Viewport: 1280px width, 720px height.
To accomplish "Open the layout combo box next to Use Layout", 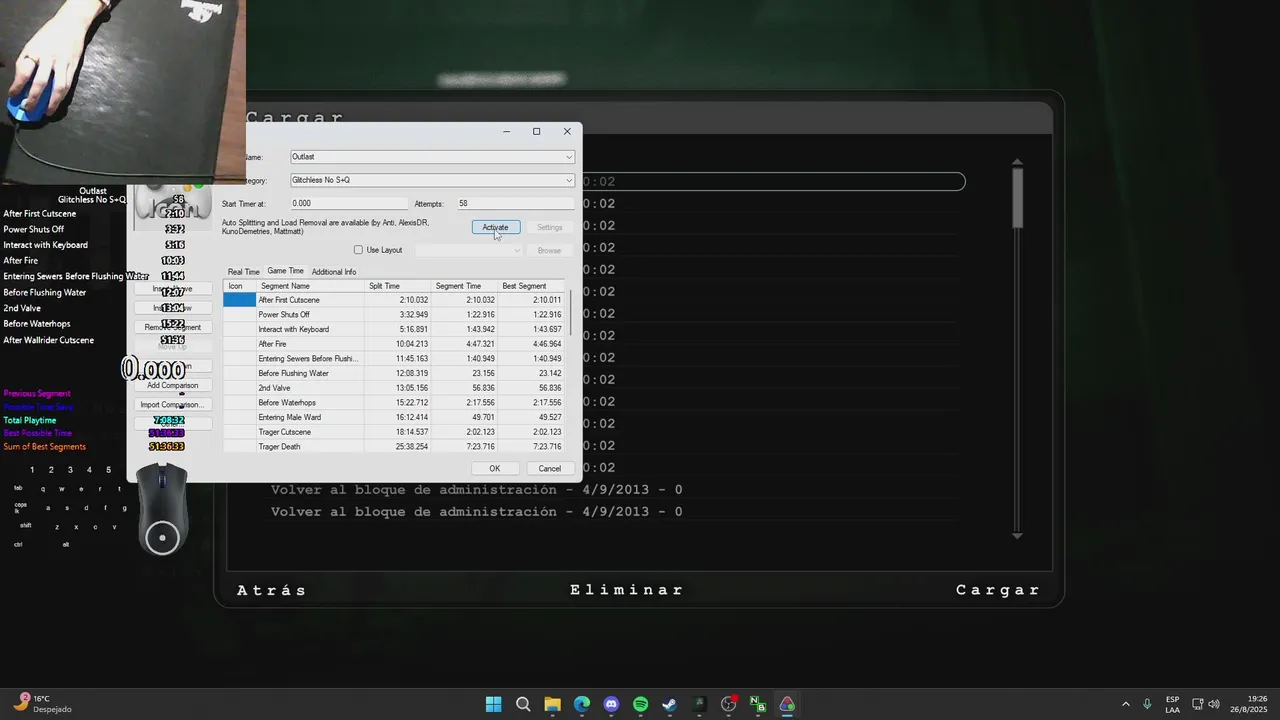I will 469,250.
